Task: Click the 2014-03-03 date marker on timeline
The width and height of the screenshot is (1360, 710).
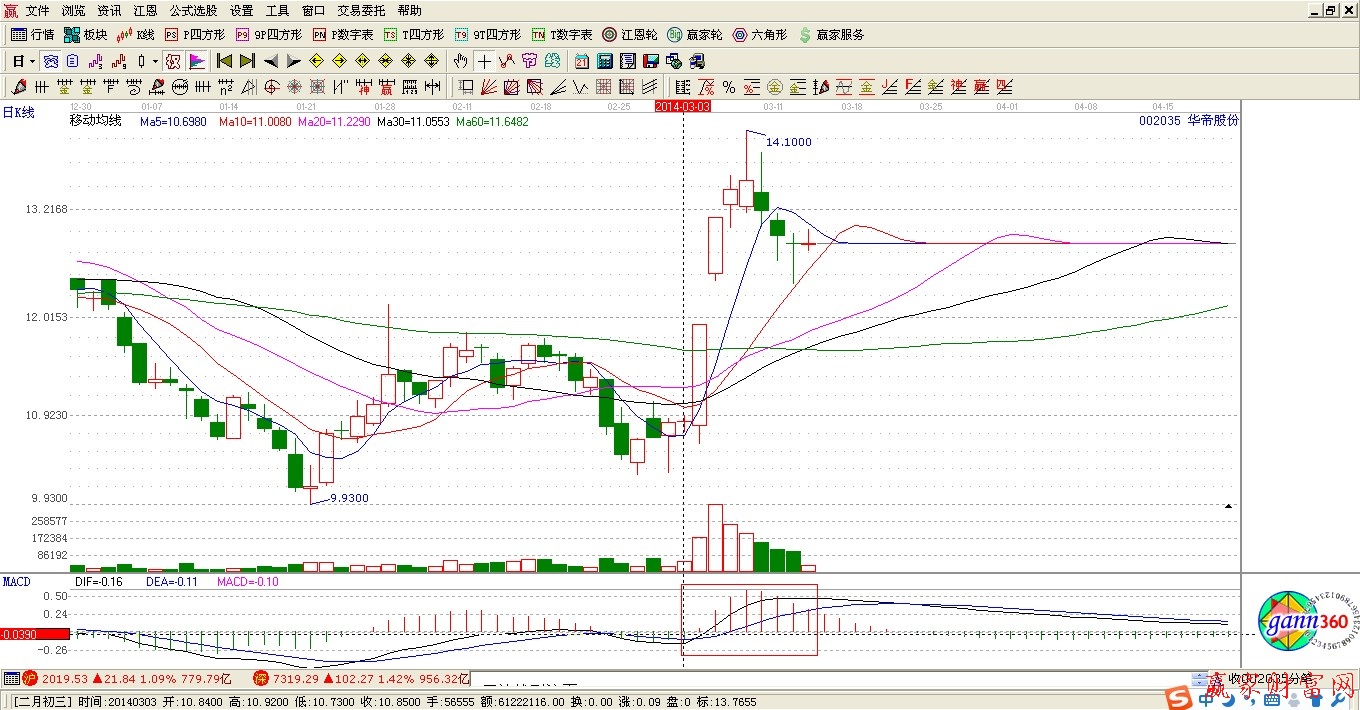Action: click(x=682, y=105)
